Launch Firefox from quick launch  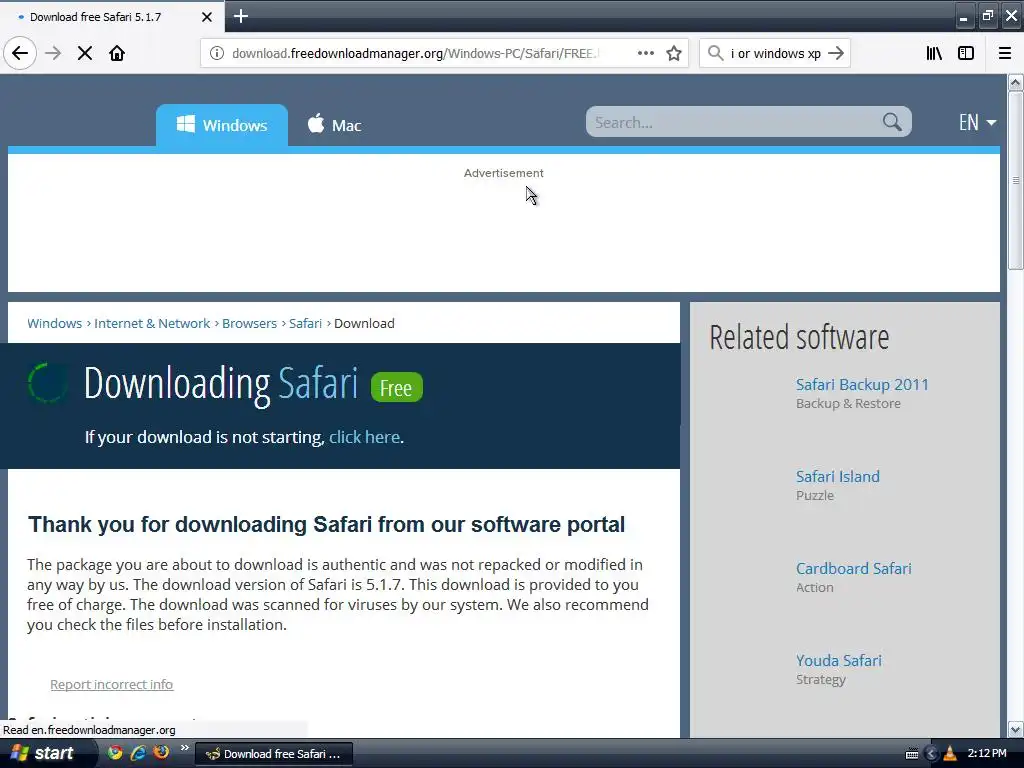click(x=161, y=753)
